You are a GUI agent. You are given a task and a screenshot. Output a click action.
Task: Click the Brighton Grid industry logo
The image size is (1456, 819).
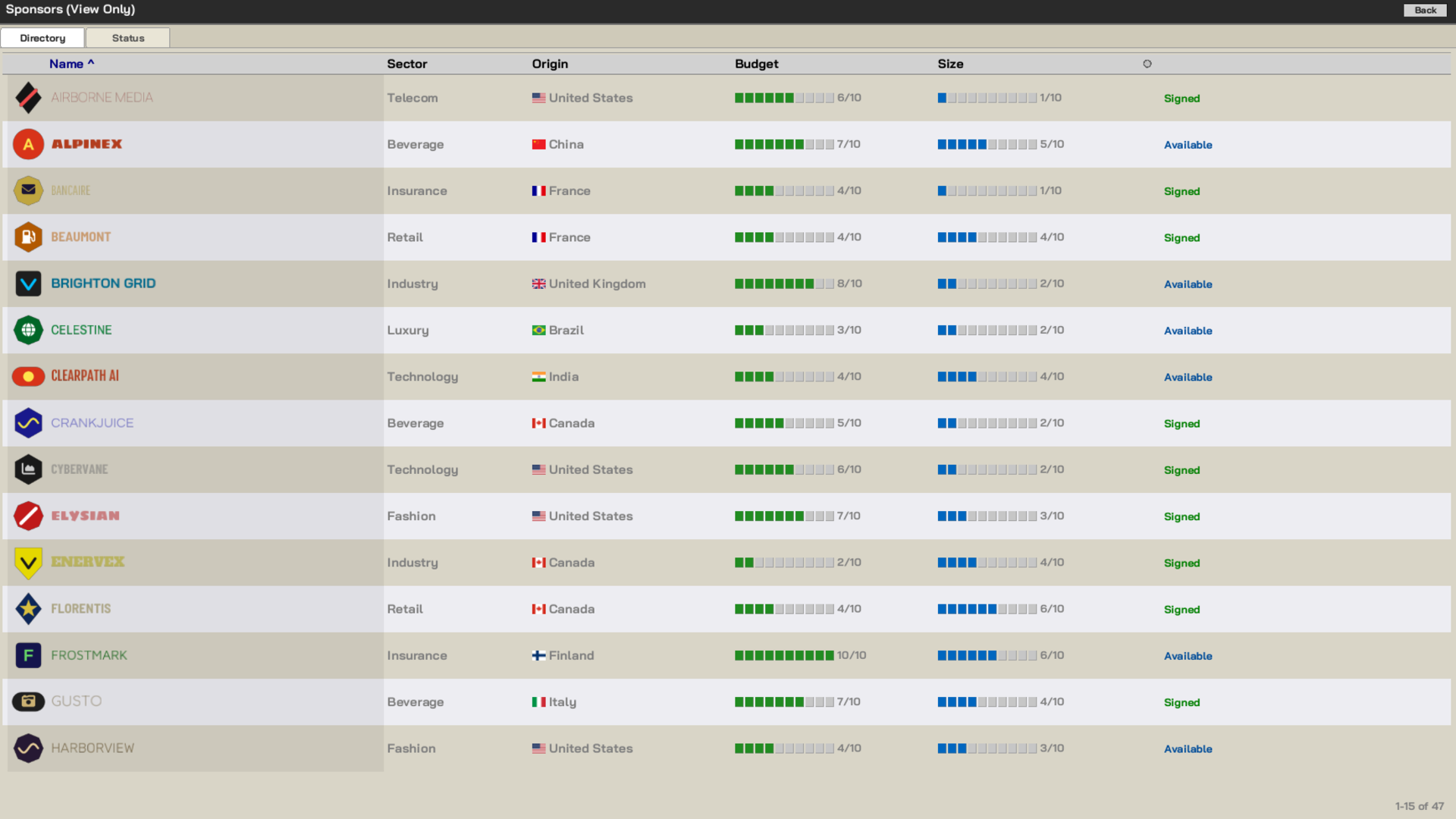point(28,284)
